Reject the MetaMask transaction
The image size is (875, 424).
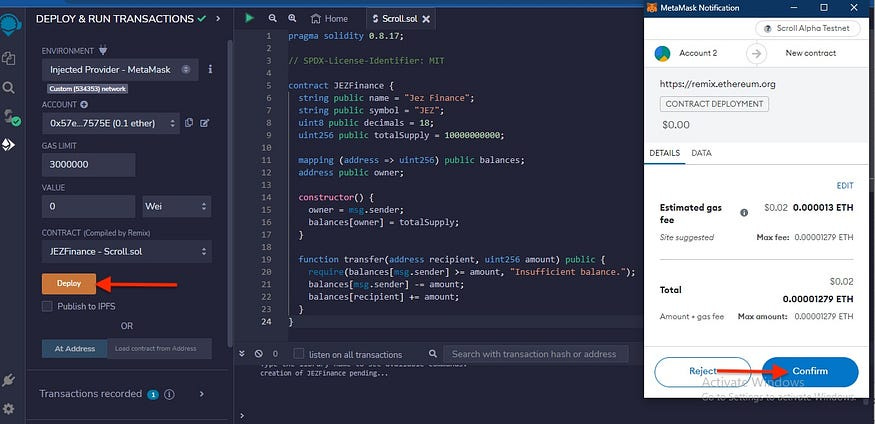(703, 372)
